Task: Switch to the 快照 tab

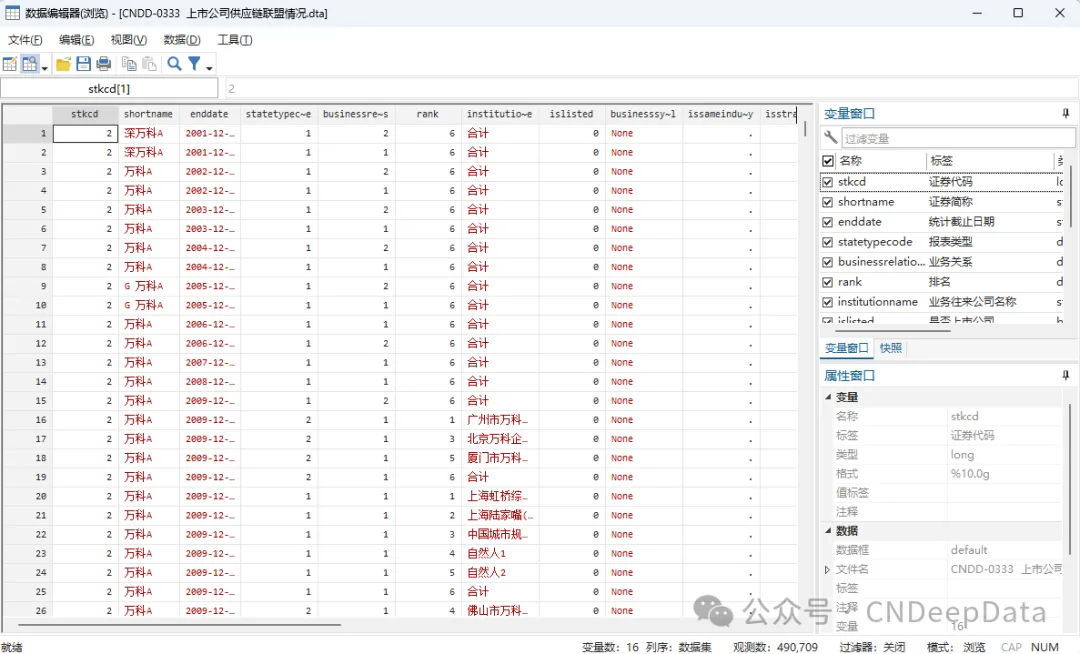Action: point(890,348)
